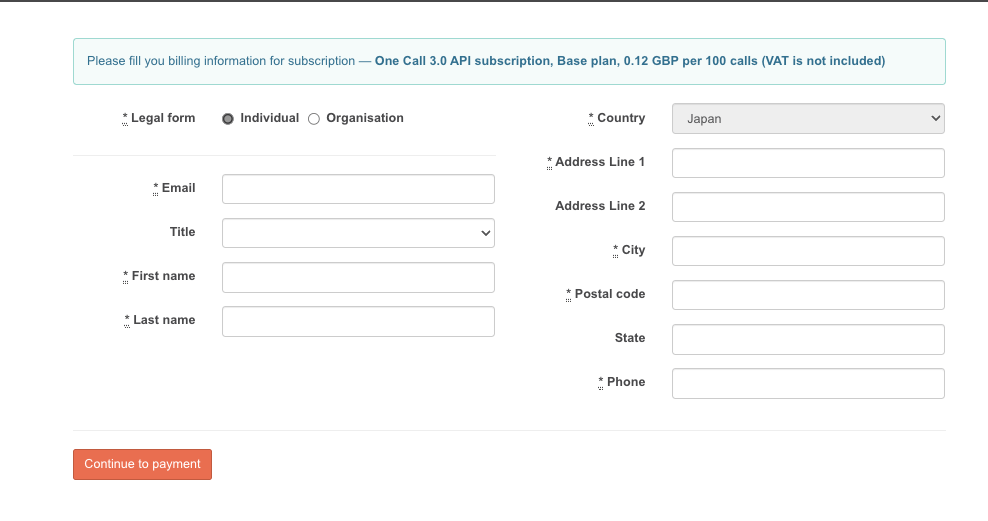The image size is (988, 521).
Task: Open the Country dropdown showing Japan
Action: tap(808, 118)
